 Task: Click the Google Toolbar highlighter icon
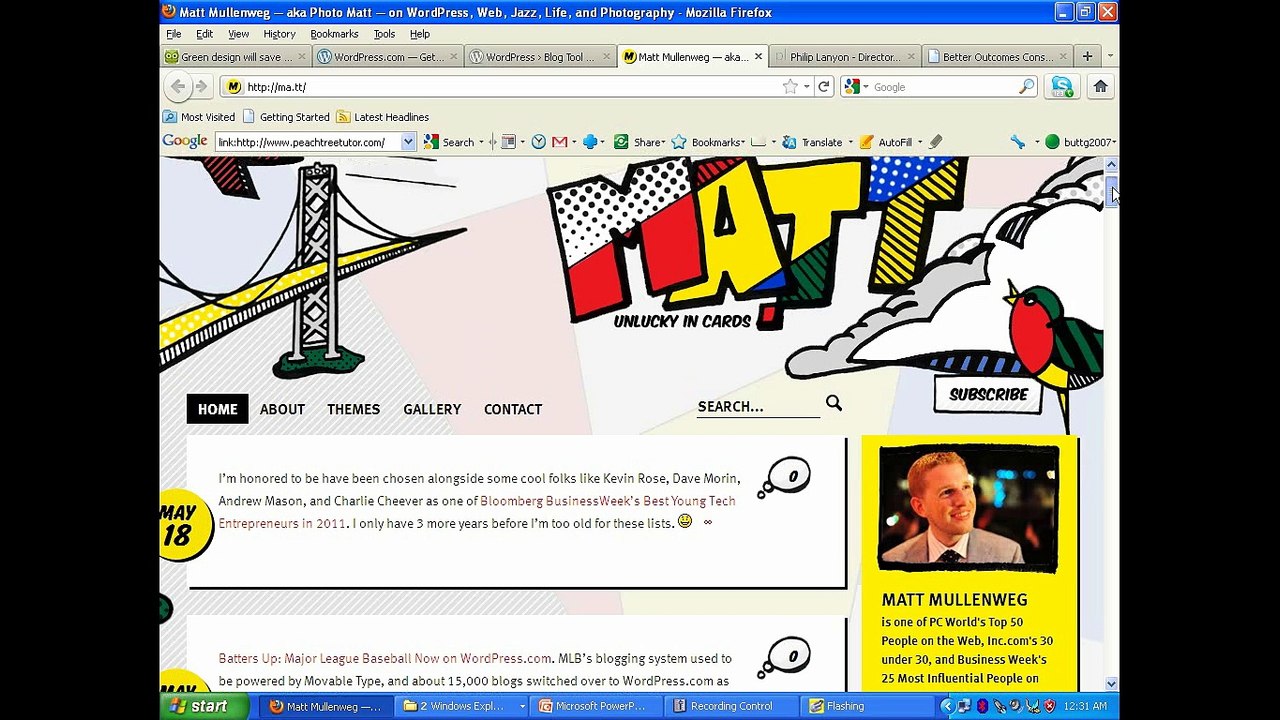click(x=936, y=142)
